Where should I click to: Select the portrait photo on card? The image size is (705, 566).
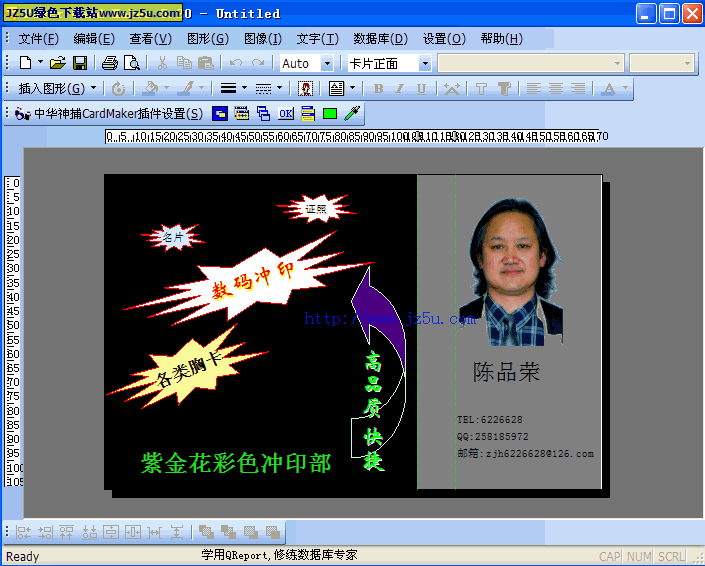point(511,272)
